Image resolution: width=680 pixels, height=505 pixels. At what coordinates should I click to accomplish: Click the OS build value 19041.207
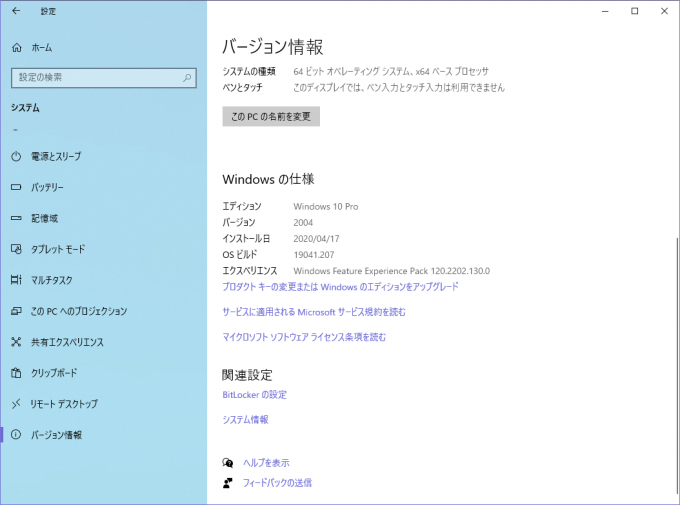click(x=314, y=255)
